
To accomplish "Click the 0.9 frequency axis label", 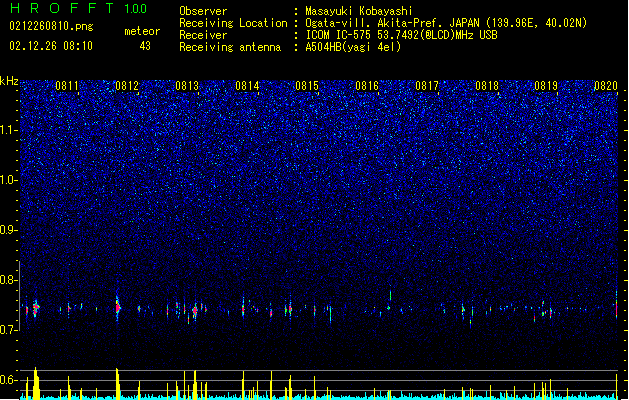I will pyautogui.click(x=9, y=230).
